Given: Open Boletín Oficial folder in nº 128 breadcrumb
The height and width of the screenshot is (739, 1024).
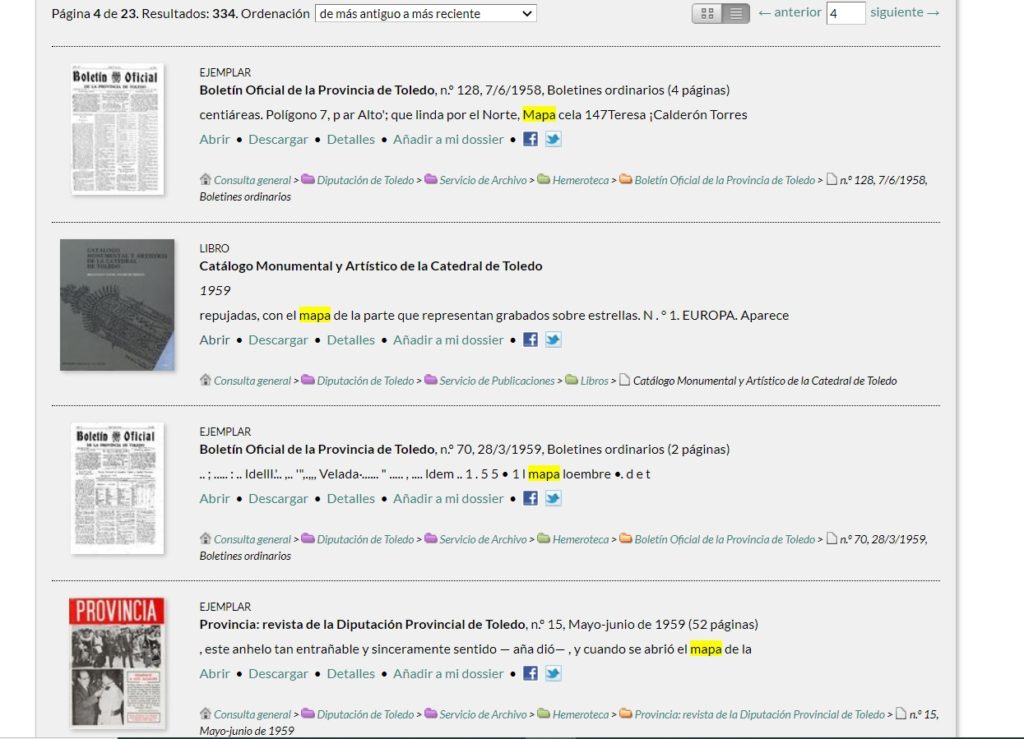Looking at the screenshot, I should point(724,180).
